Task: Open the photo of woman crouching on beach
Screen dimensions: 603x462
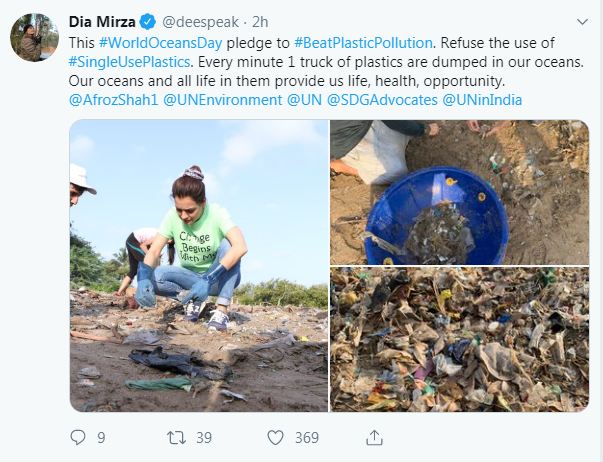Action: click(x=199, y=266)
